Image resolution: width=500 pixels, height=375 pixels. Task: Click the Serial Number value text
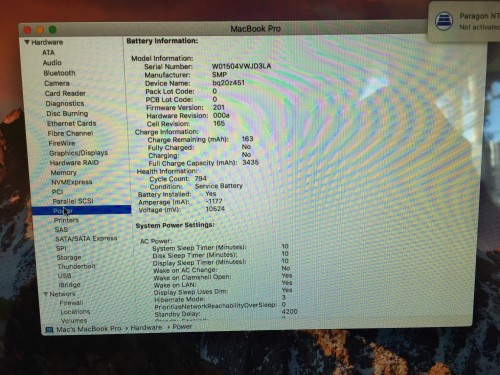point(241,66)
